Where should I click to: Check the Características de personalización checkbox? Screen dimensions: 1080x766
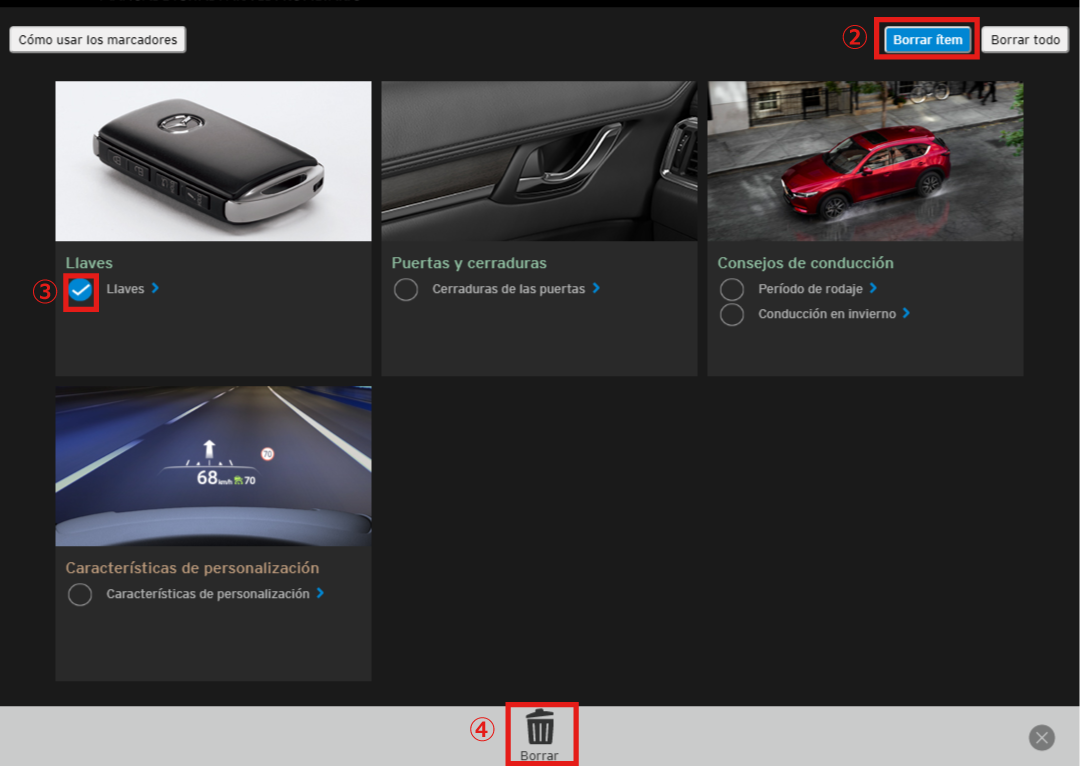click(80, 595)
